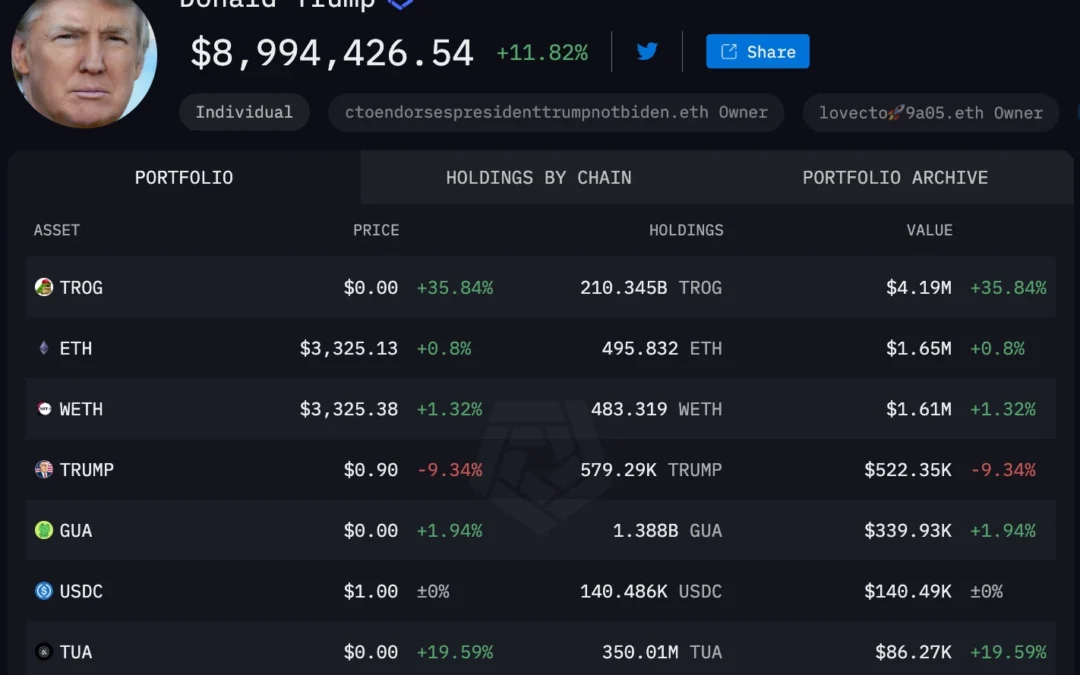Switch to the Holdings By Chain tab
This screenshot has height=675, width=1080.
click(x=538, y=178)
